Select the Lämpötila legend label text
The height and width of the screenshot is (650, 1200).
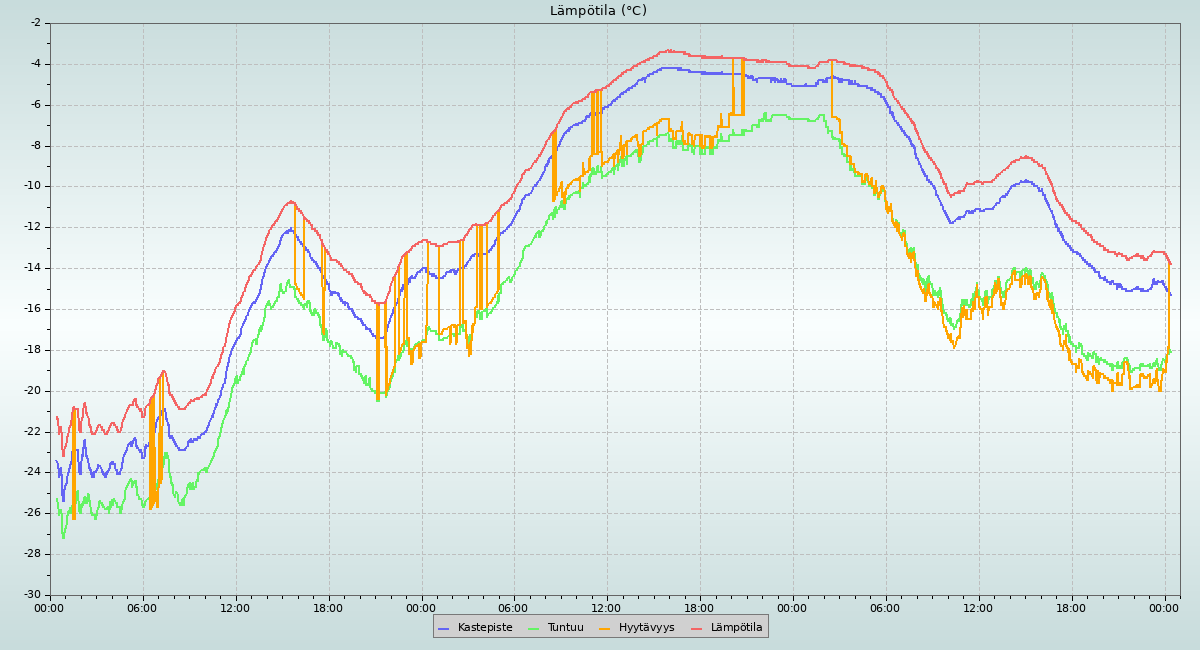(x=736, y=628)
